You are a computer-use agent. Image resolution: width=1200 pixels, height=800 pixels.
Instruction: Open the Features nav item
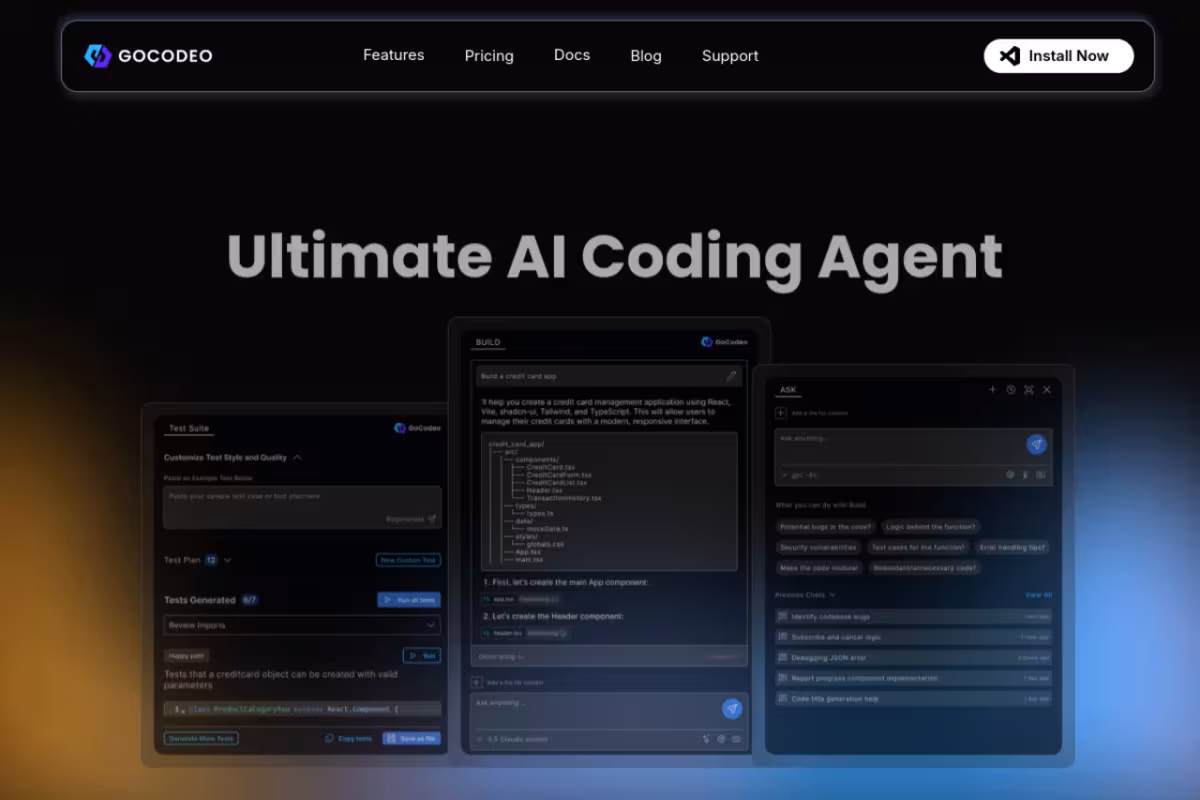[393, 55]
